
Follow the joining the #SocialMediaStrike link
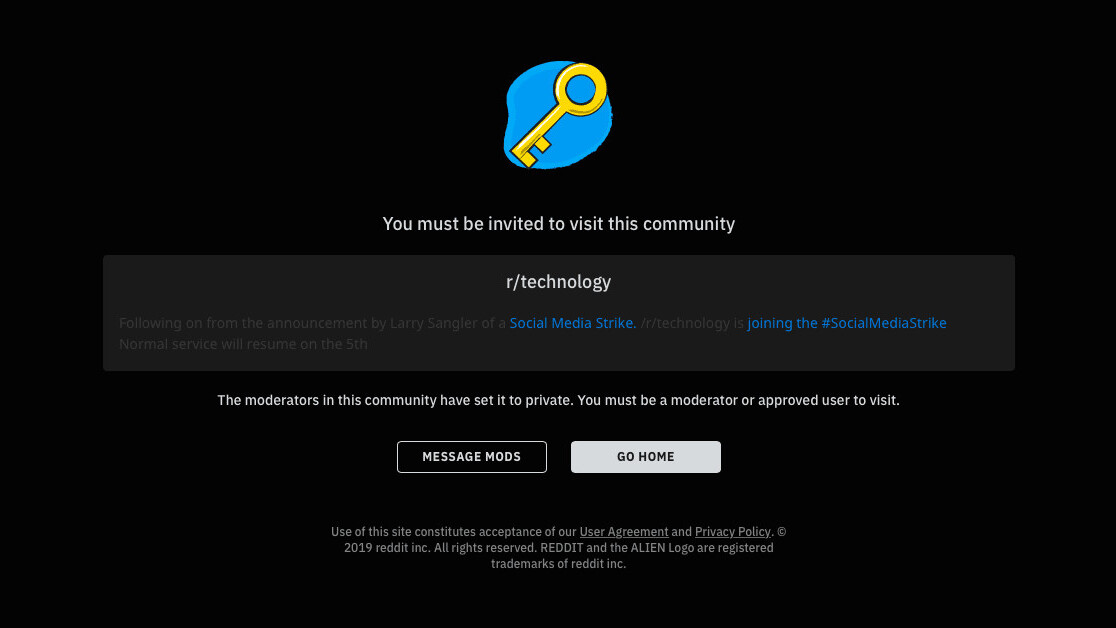(x=847, y=323)
